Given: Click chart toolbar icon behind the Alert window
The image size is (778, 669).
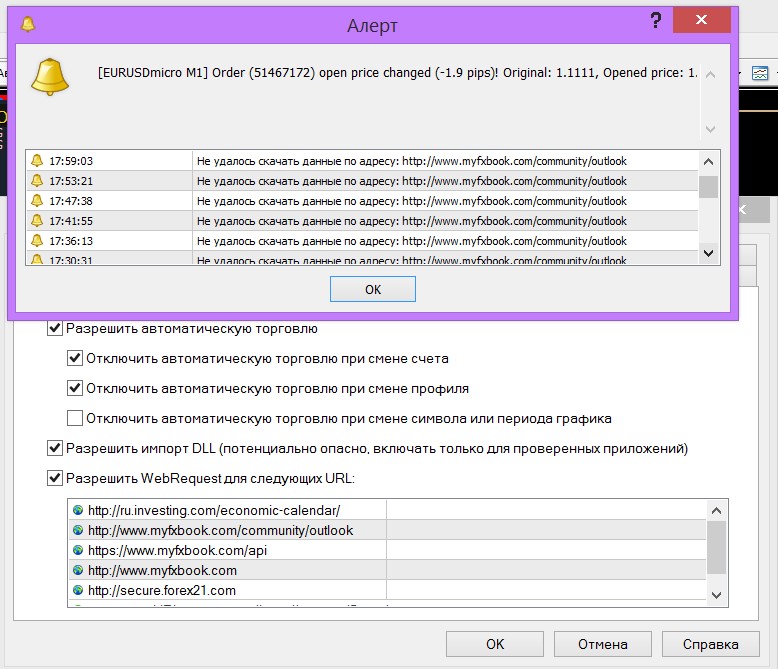Looking at the screenshot, I should point(760,74).
